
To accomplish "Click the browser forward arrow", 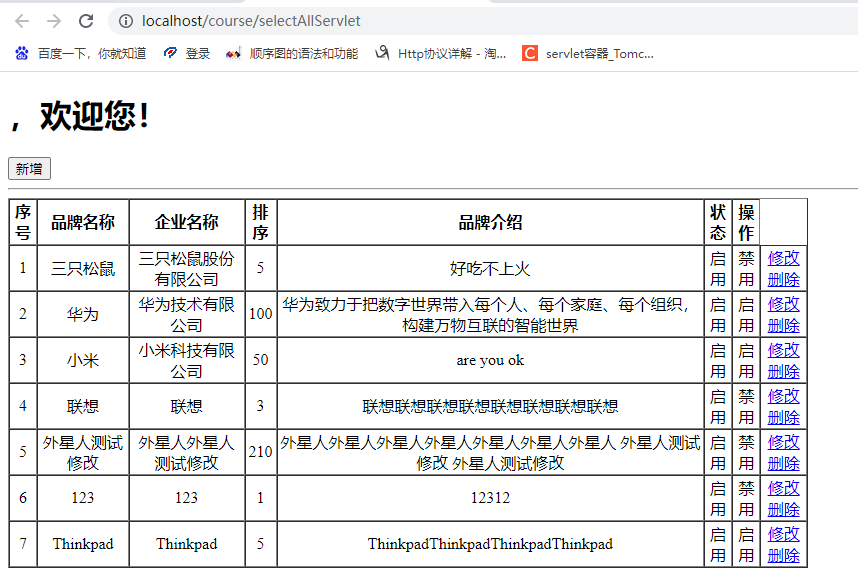I will (54, 21).
